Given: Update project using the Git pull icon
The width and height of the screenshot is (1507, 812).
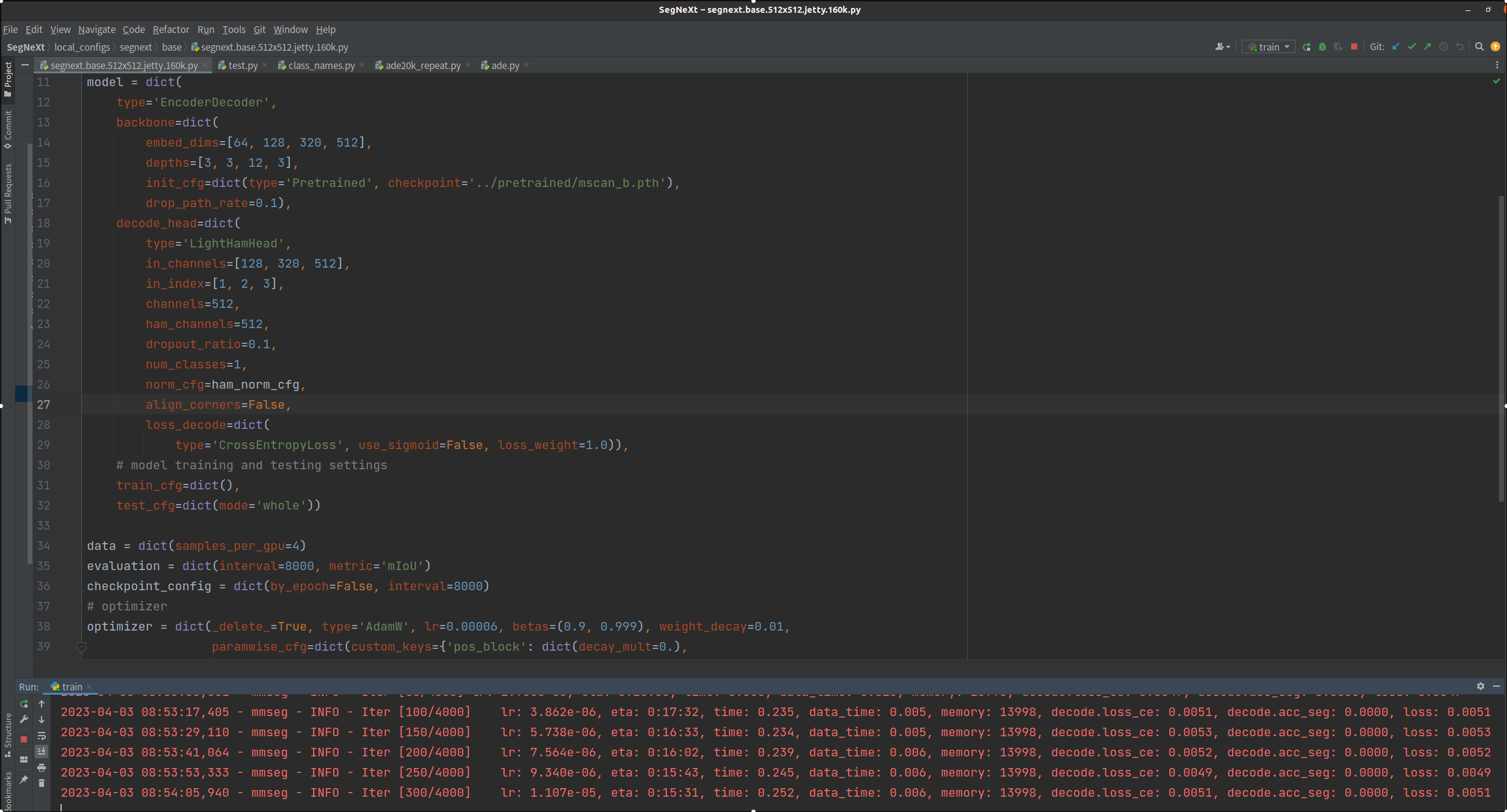Looking at the screenshot, I should coord(1396,46).
